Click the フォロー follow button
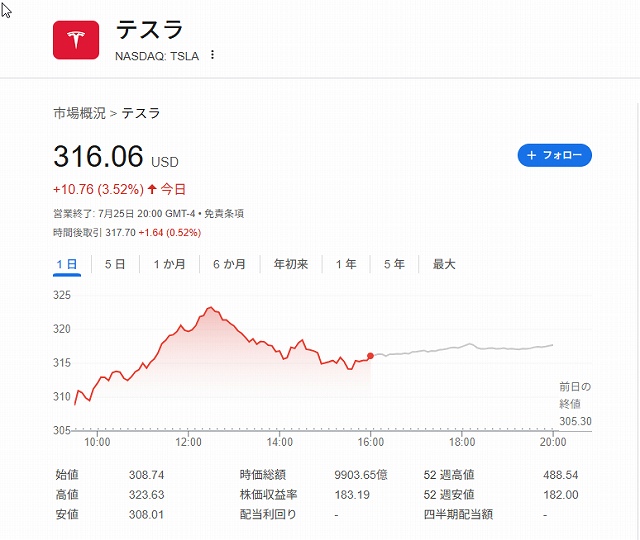Viewport: 640px width, 540px height. (x=554, y=155)
